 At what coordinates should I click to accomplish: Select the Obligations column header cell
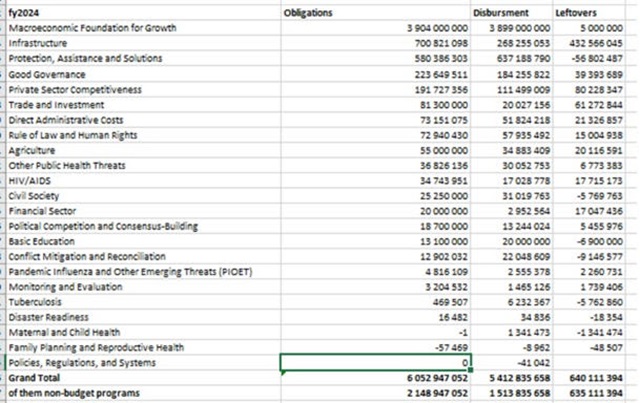coord(376,13)
